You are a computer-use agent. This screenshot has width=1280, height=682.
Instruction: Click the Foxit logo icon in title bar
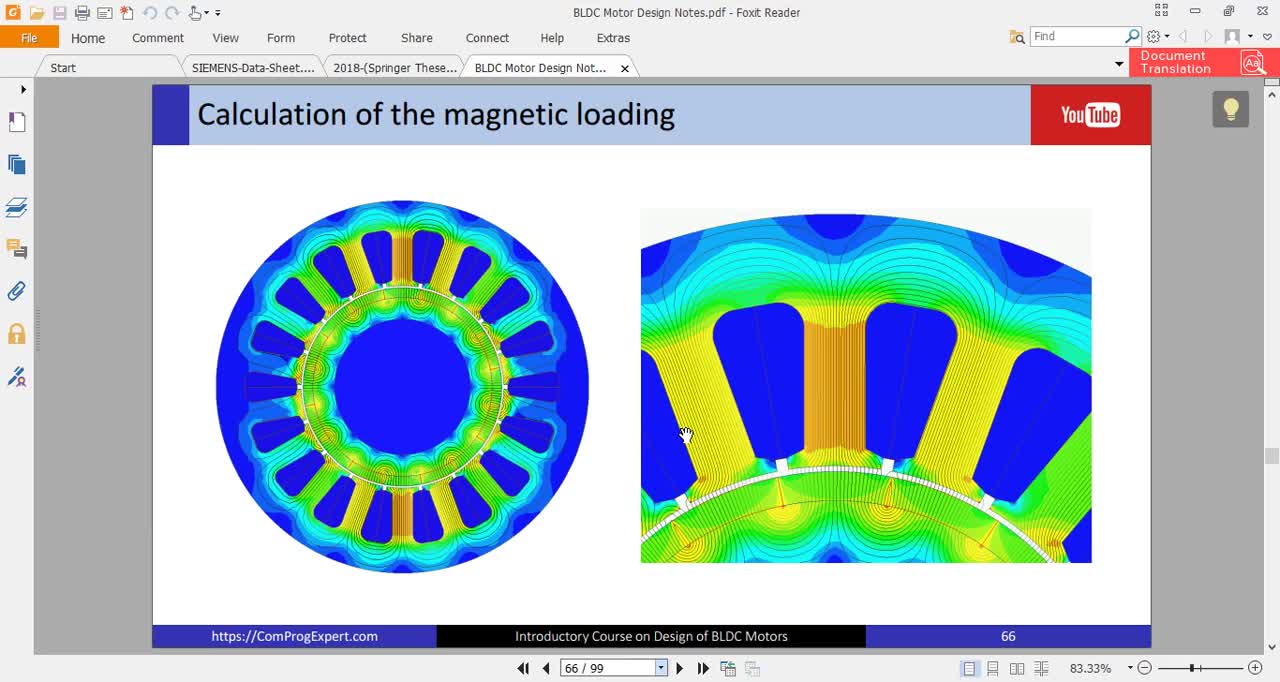pyautogui.click(x=12, y=13)
